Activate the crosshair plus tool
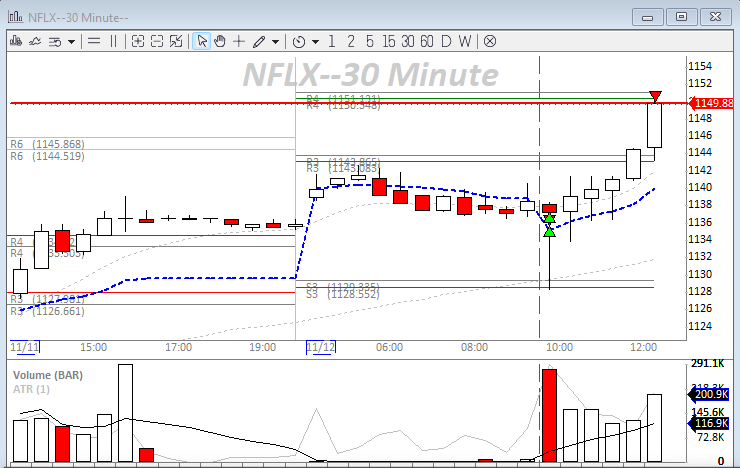The height and width of the screenshot is (468, 740). [x=239, y=42]
